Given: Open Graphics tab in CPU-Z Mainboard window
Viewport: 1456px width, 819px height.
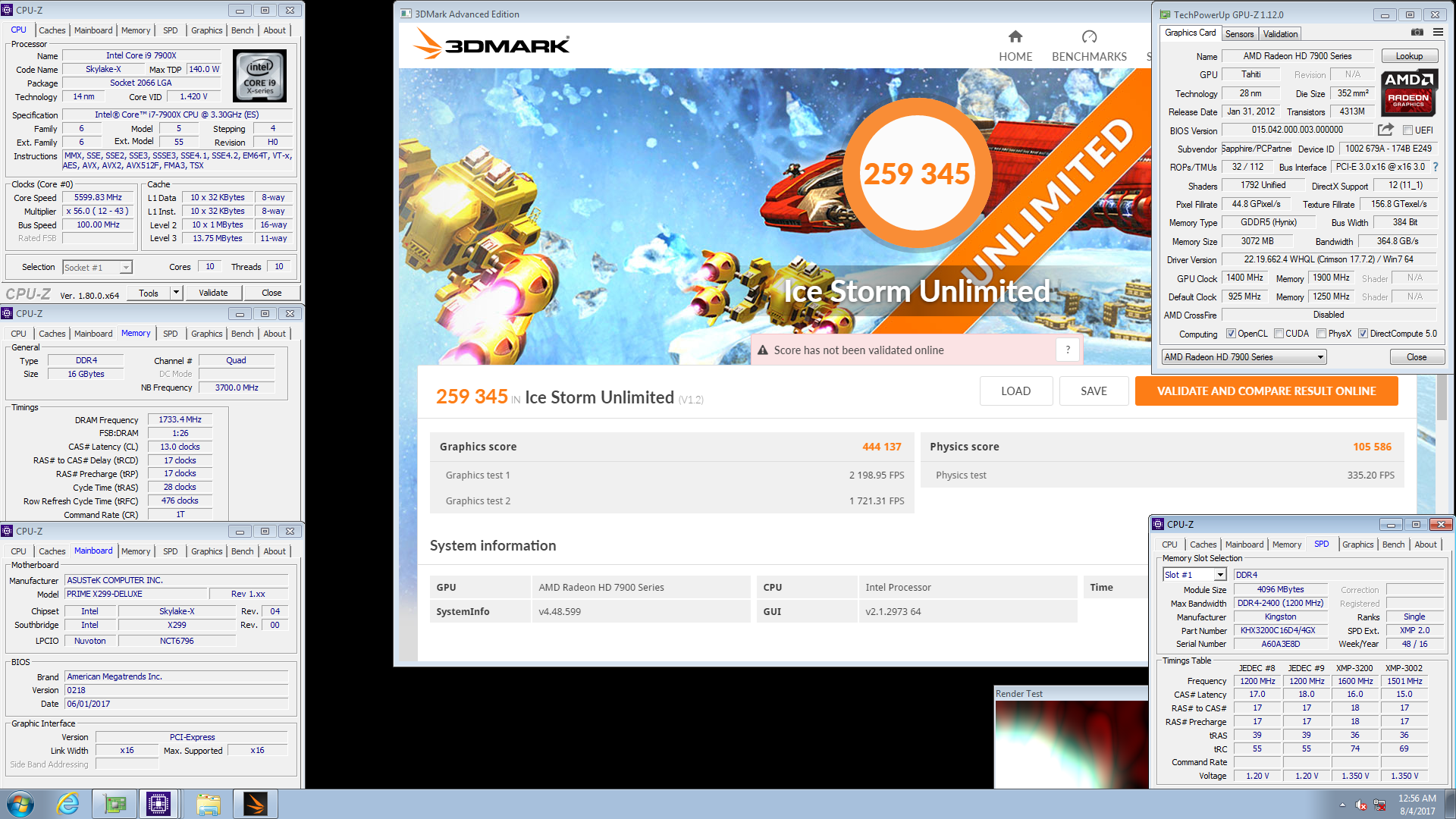Looking at the screenshot, I should 206,551.
